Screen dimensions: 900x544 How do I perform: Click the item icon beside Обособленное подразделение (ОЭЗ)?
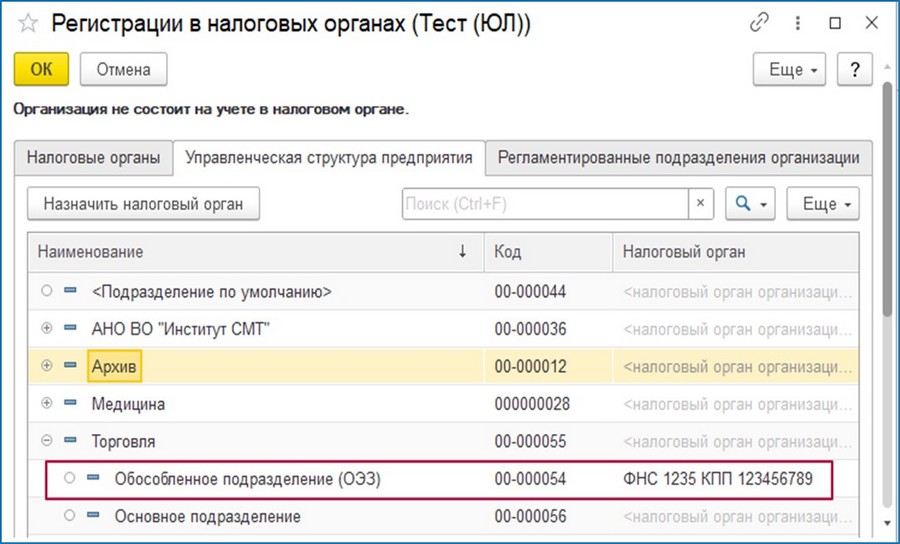tap(93, 477)
